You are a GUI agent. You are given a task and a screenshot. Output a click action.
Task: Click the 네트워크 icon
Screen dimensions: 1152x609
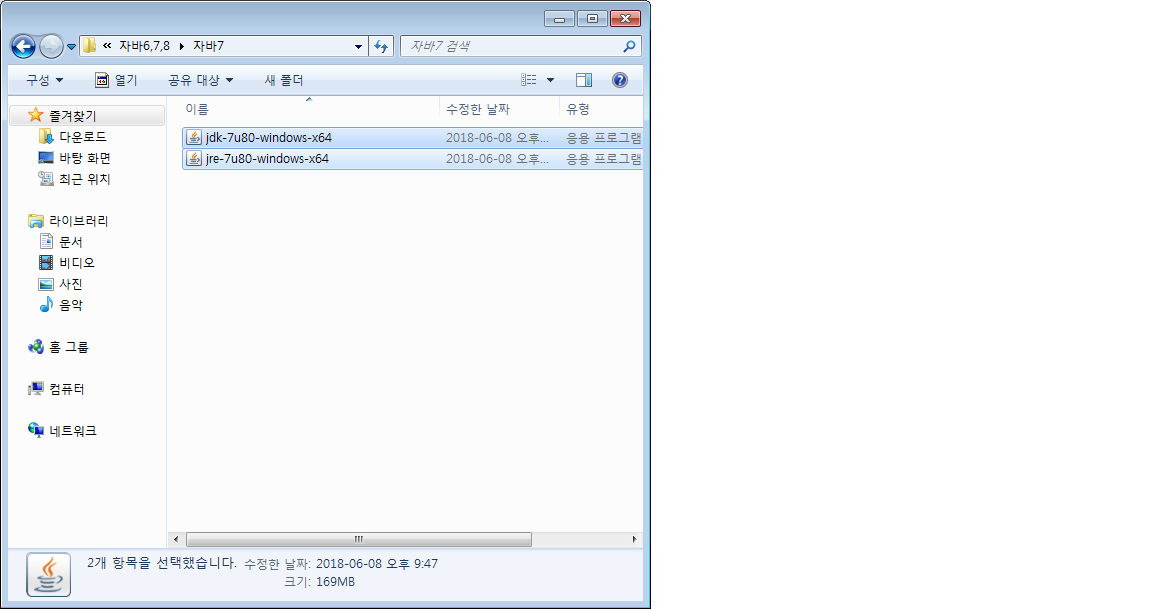35,430
